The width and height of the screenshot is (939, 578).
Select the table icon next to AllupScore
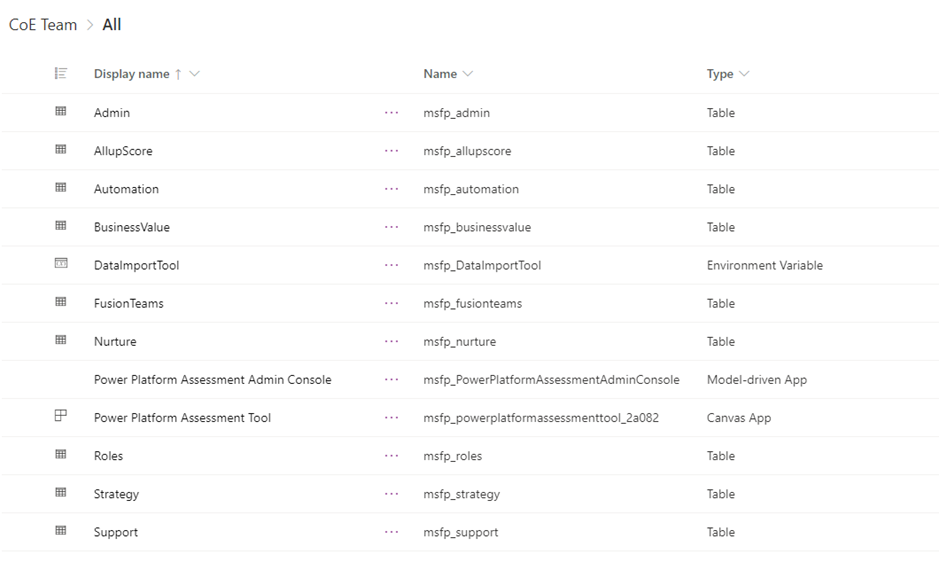tap(60, 150)
